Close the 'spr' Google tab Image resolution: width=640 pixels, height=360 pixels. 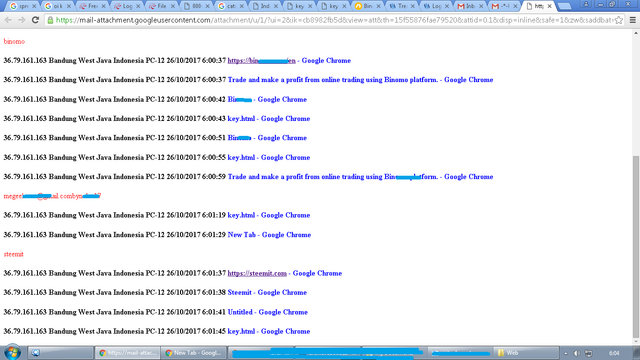pos(34,6)
